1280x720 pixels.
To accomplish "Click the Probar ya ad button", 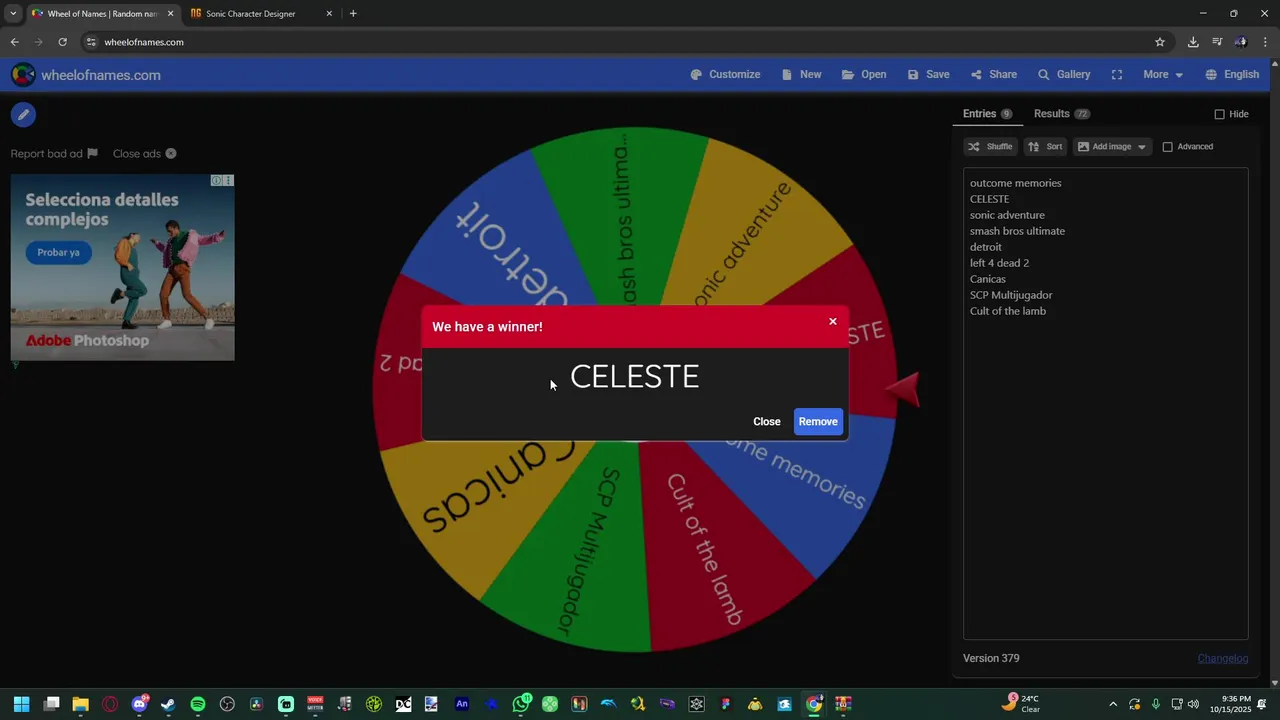I will tap(58, 252).
